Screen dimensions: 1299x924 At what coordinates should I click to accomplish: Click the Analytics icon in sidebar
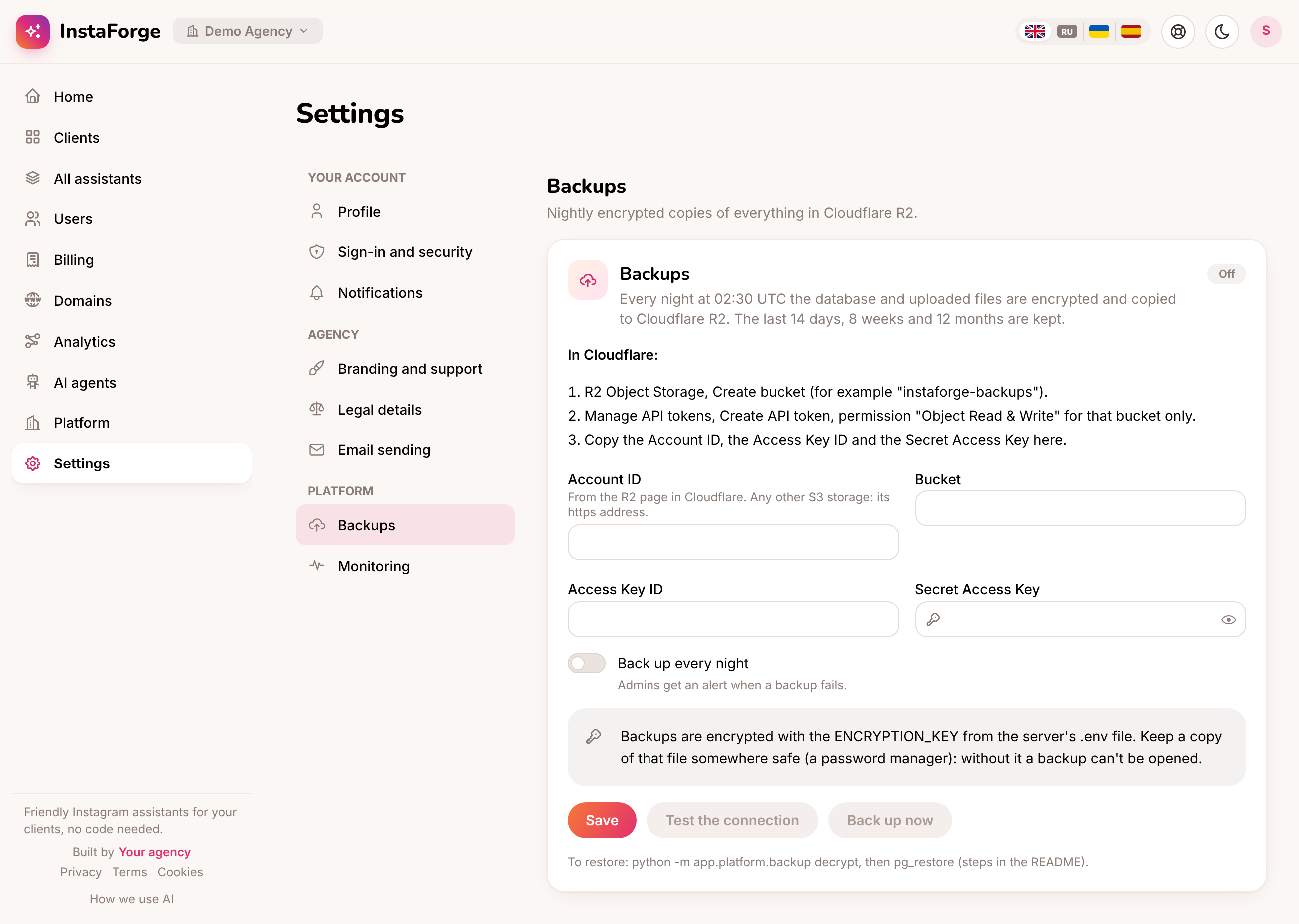33,341
